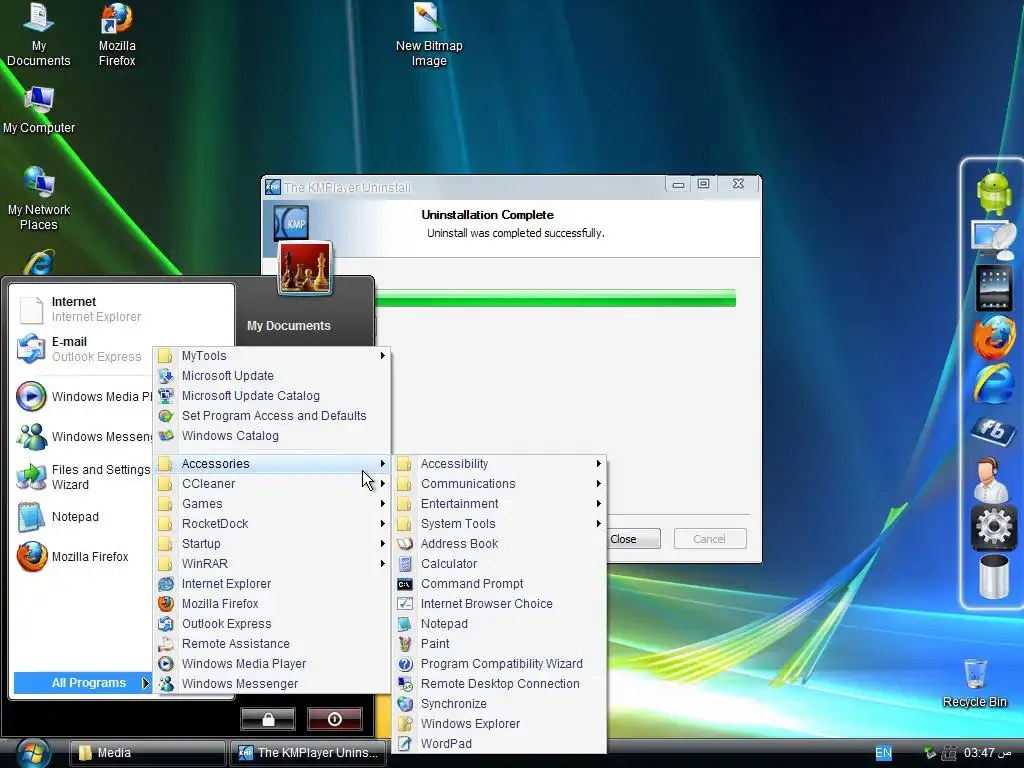Open Files and Settings Wizard
1024x768 pixels.
tap(84, 477)
